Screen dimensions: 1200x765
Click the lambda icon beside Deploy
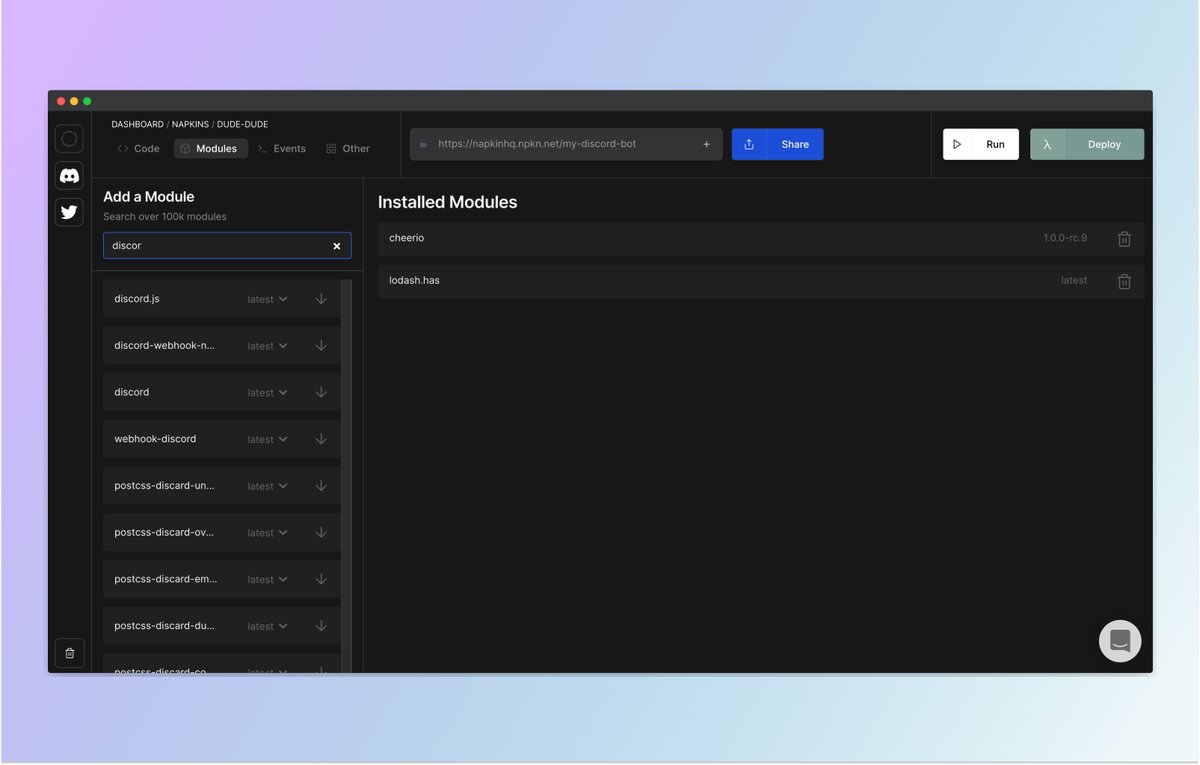[x=1047, y=144]
